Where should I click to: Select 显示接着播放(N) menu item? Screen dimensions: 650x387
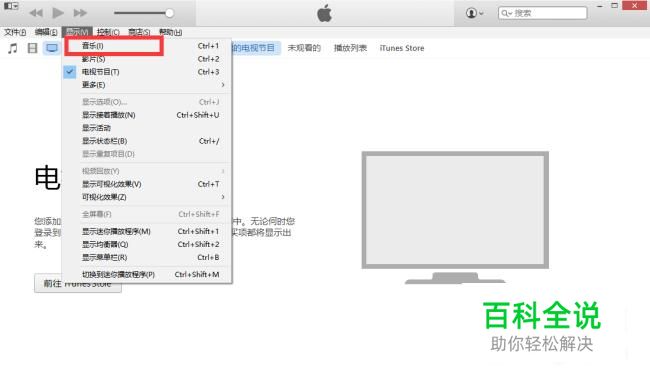[x=147, y=115]
